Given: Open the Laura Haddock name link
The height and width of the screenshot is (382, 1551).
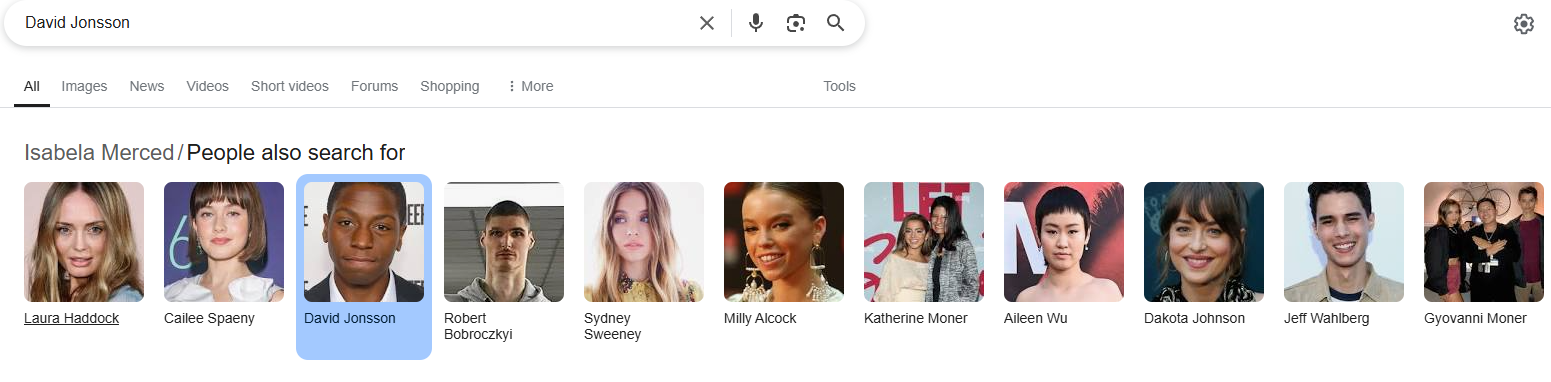Looking at the screenshot, I should pos(71,318).
